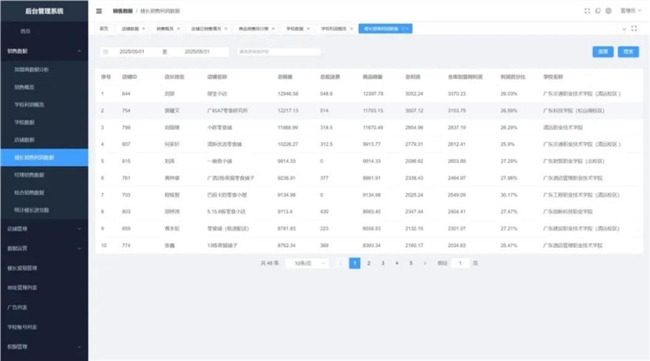Open the settings gear in header
Viewport: 650px width, 361px height.
point(608,11)
